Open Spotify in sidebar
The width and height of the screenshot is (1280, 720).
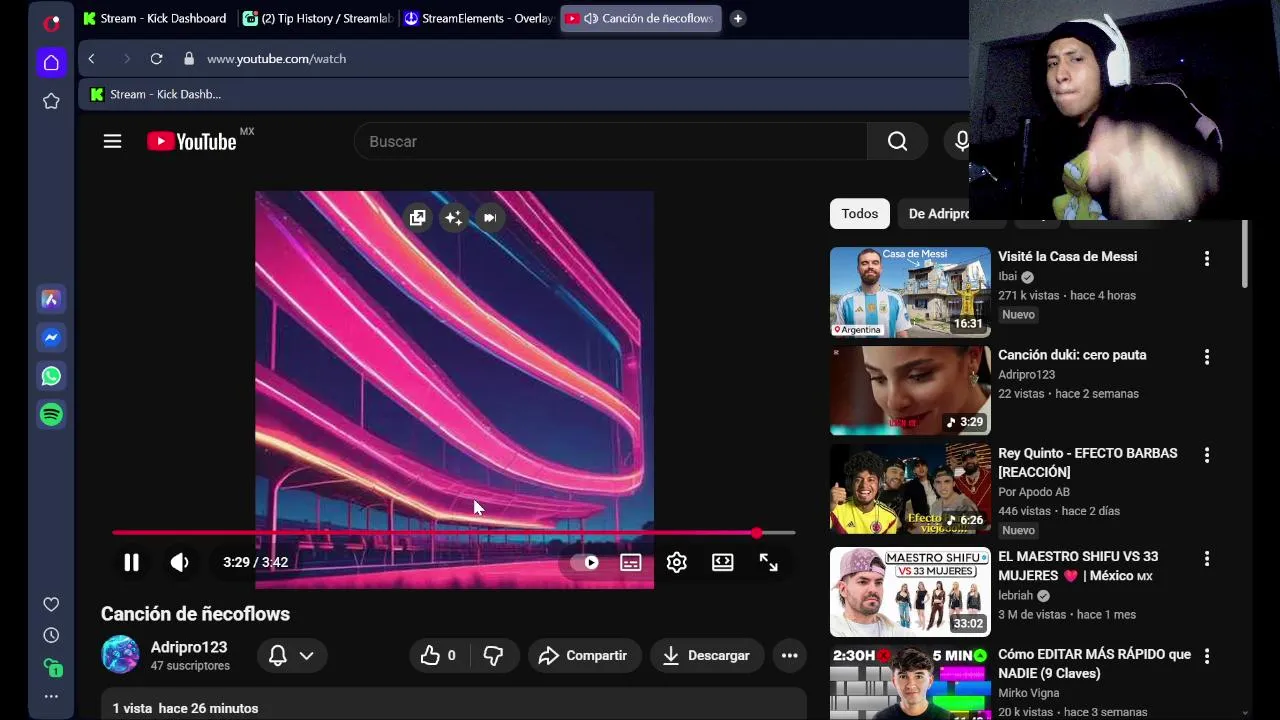[51, 414]
